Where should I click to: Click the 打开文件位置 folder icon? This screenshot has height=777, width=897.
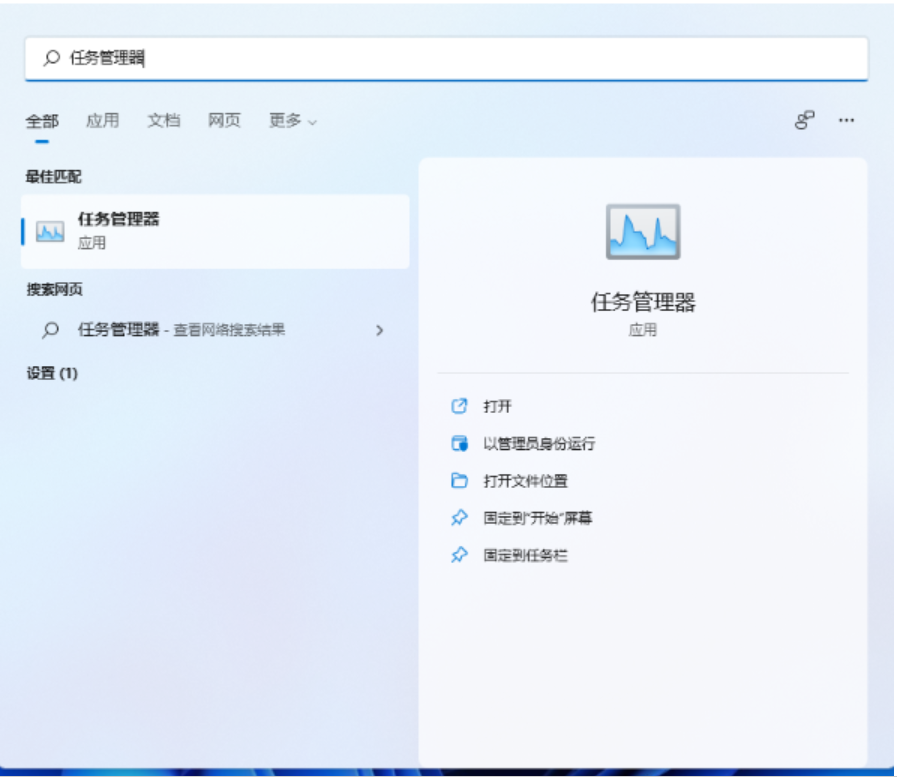click(x=459, y=481)
